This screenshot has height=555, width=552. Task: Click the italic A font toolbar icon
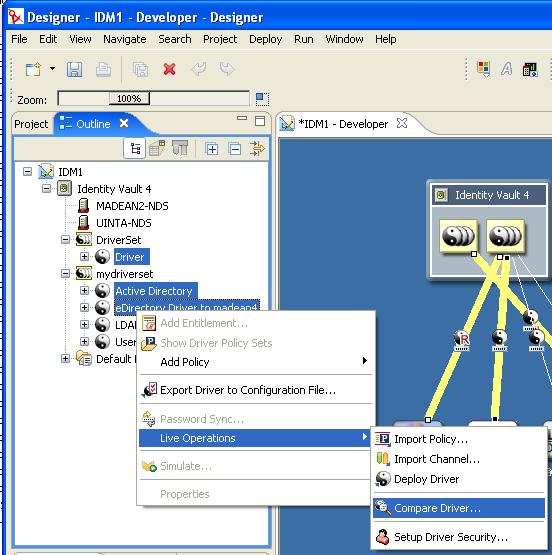pyautogui.click(x=506, y=68)
